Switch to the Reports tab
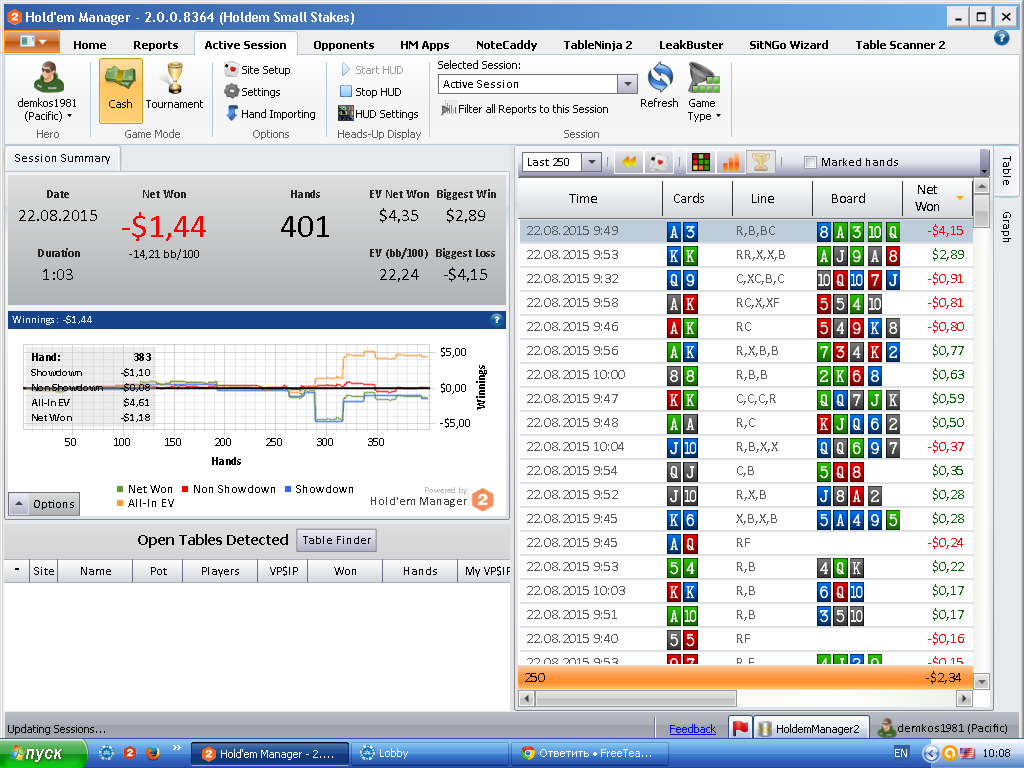The image size is (1024, 768). (155, 45)
